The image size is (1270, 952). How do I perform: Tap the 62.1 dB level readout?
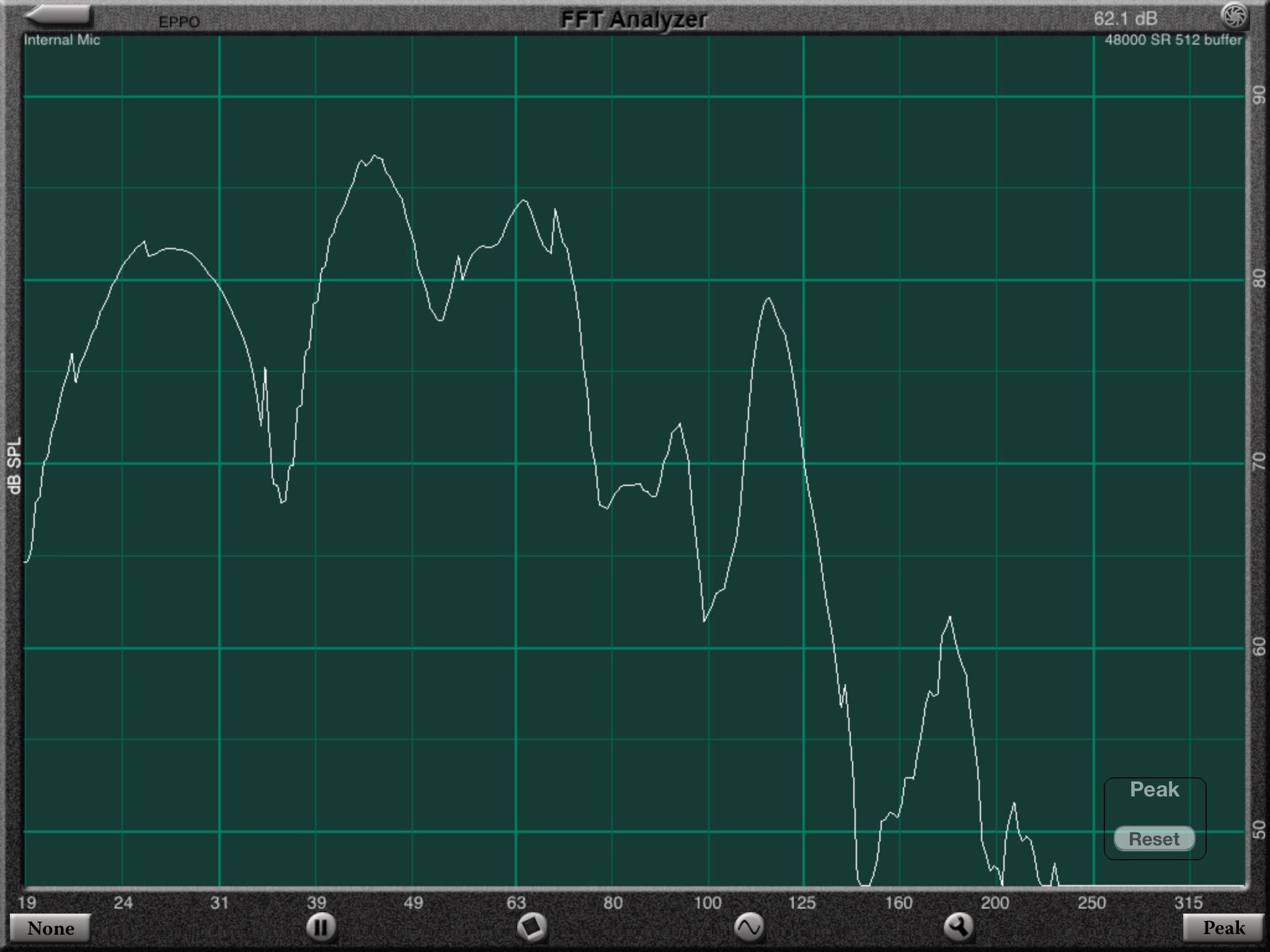[1126, 18]
